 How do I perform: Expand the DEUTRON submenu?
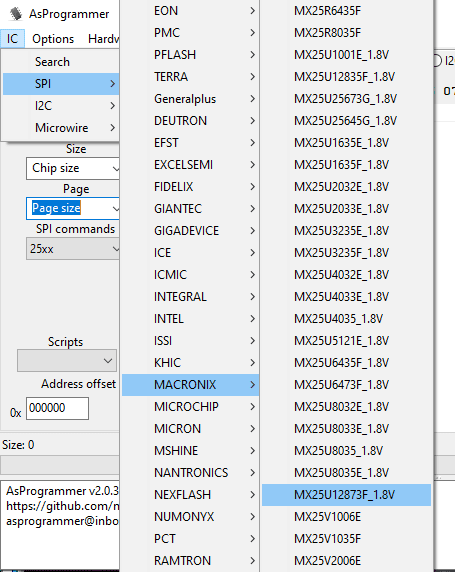[x=190, y=120]
